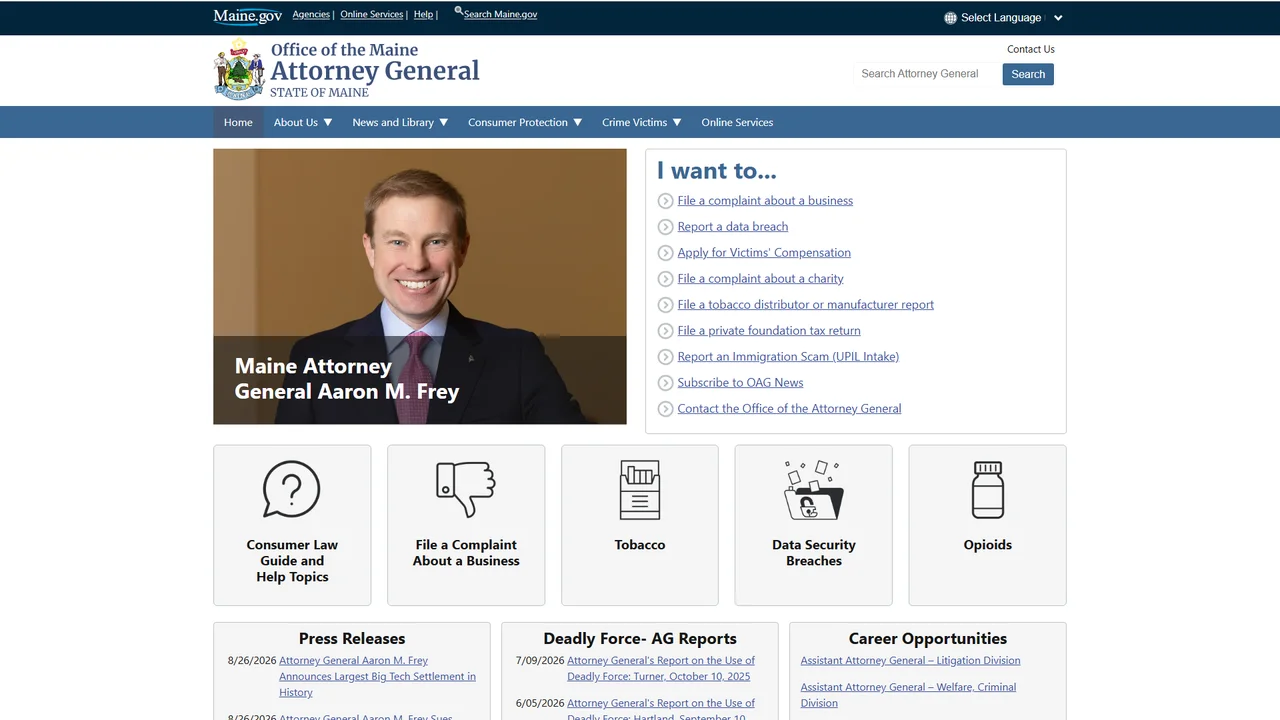Open the Deadly Force report dated 6/05/2026
Image resolution: width=1280 pixels, height=720 pixels.
[x=661, y=709]
